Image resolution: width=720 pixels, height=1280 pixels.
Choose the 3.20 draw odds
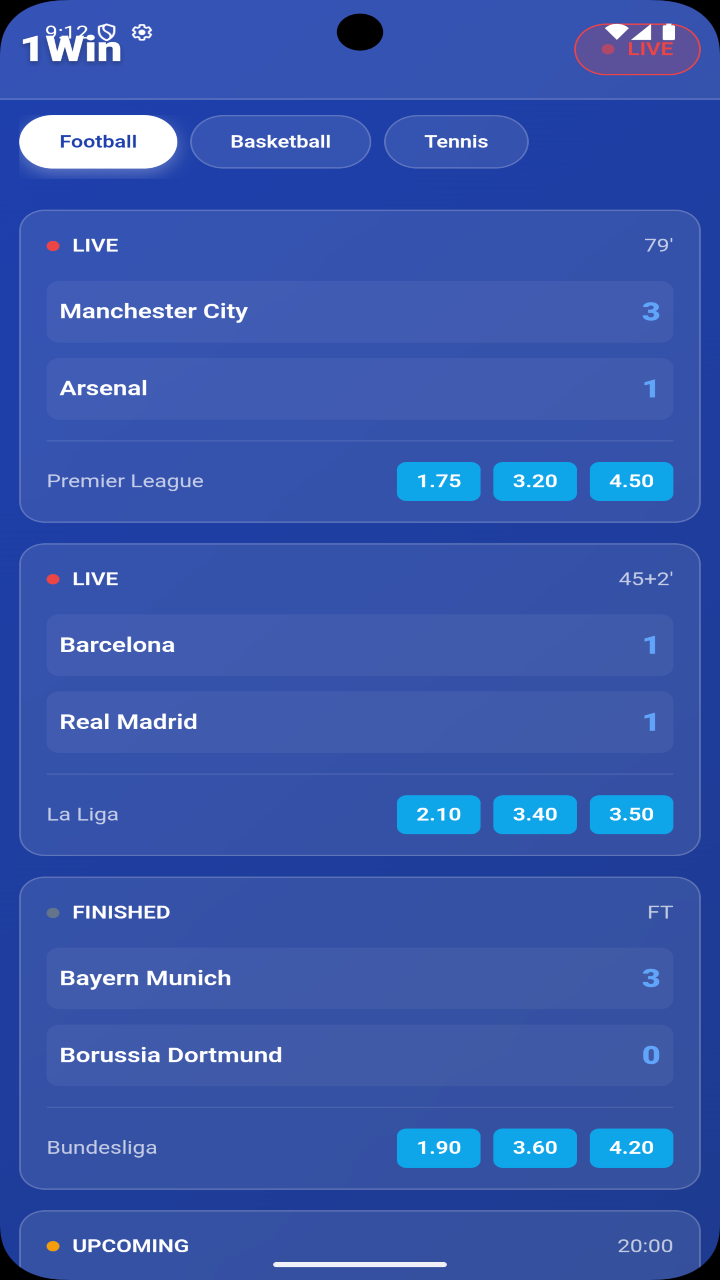(x=535, y=481)
